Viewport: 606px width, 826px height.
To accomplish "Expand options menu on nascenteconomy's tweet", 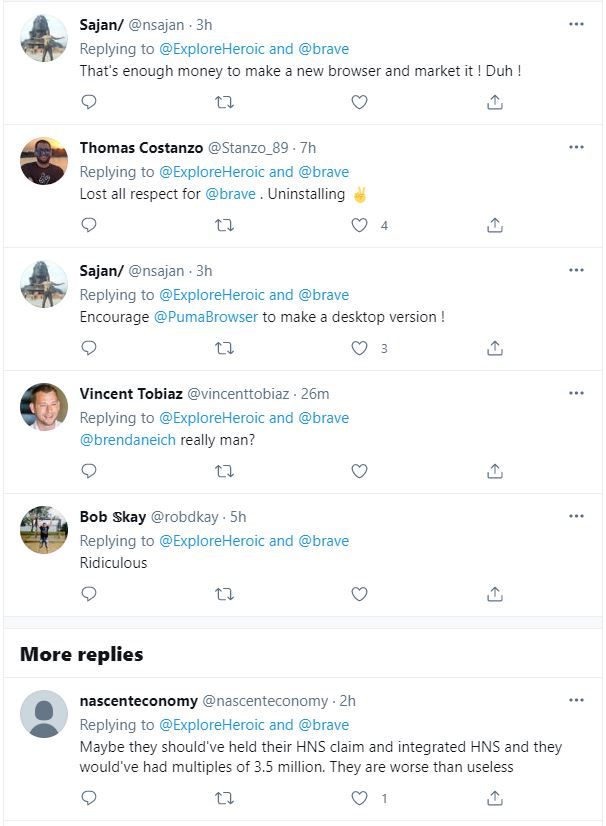I will tap(576, 700).
